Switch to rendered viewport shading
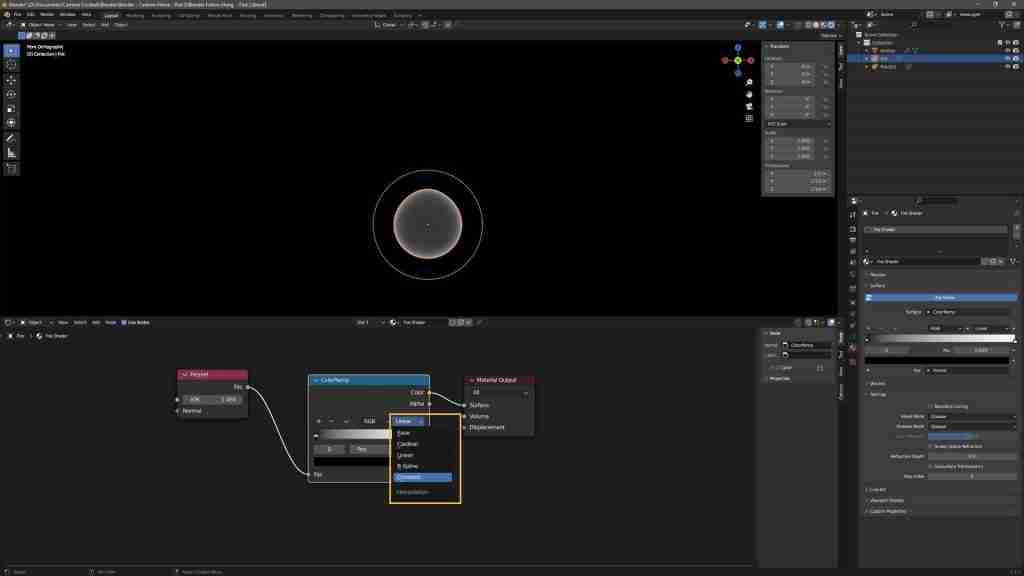The width and height of the screenshot is (1024, 576). 831,25
